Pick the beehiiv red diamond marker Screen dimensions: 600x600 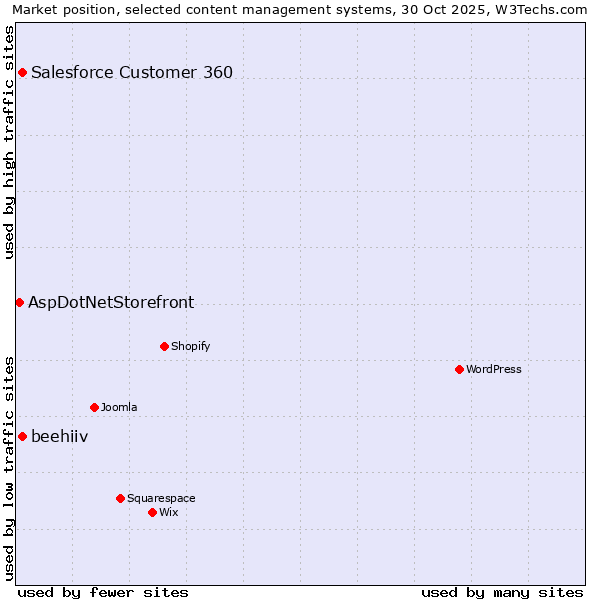pyautogui.click(x=22, y=436)
